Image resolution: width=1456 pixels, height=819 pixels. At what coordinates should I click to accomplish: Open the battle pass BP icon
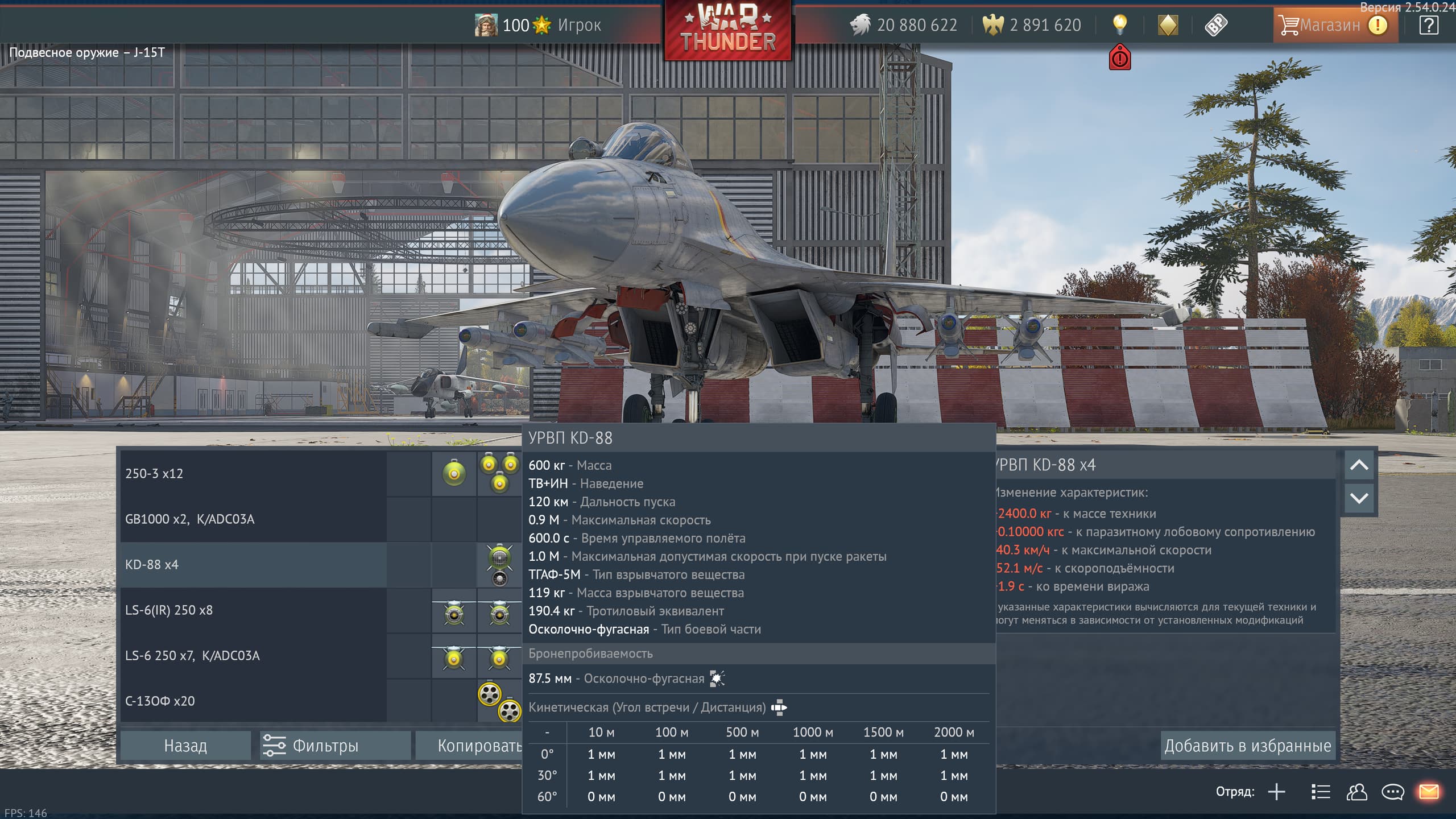1215,25
